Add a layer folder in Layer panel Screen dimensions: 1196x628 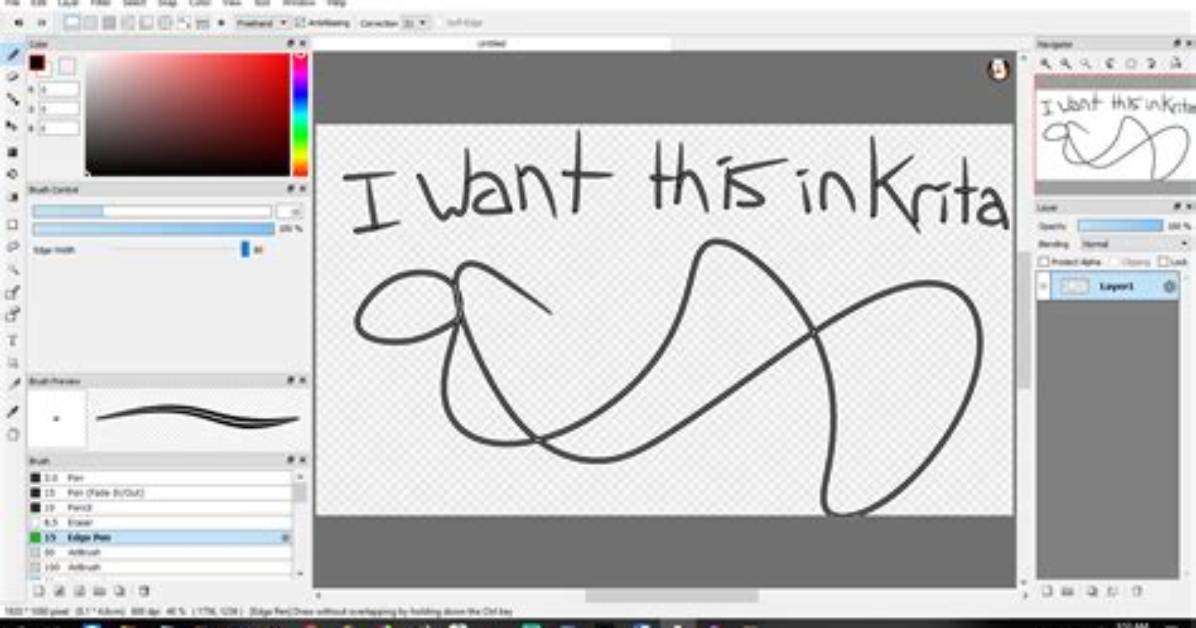pos(1068,591)
